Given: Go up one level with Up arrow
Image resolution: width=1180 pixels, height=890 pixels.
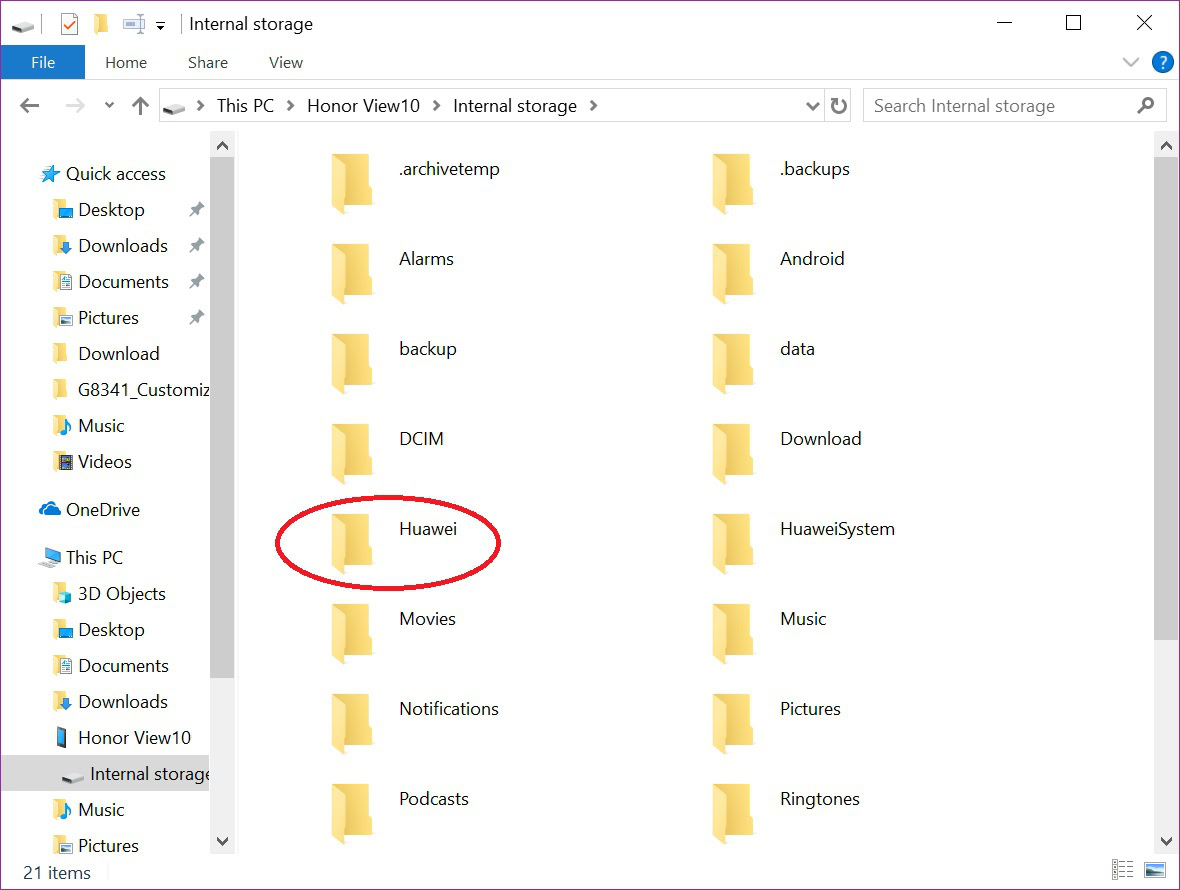Looking at the screenshot, I should 140,105.
